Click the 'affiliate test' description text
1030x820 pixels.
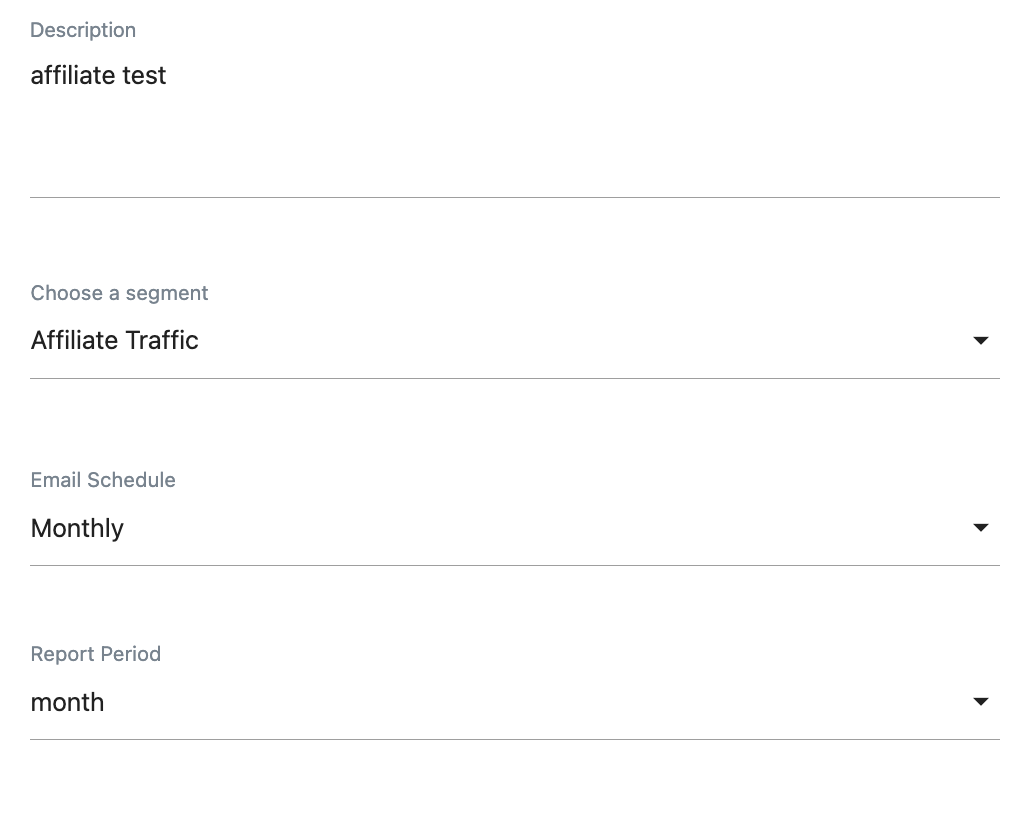pyautogui.click(x=98, y=76)
